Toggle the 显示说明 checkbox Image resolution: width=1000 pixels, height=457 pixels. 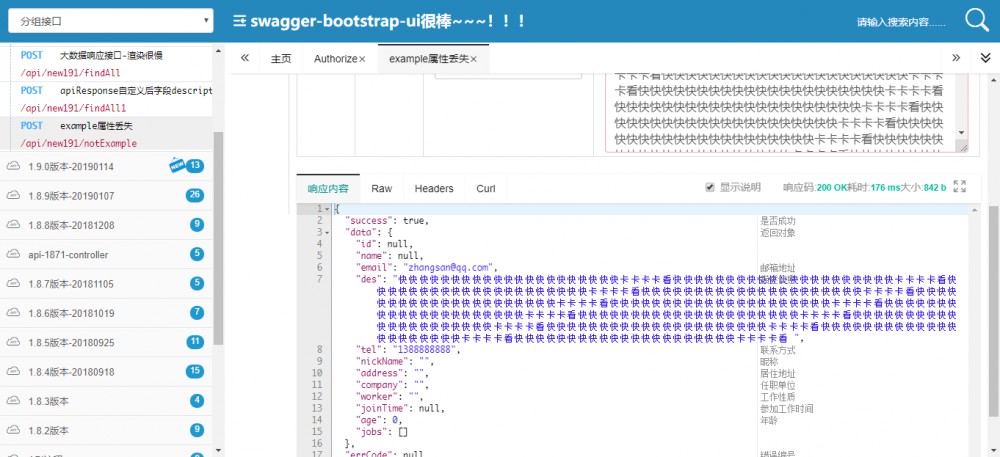[709, 187]
